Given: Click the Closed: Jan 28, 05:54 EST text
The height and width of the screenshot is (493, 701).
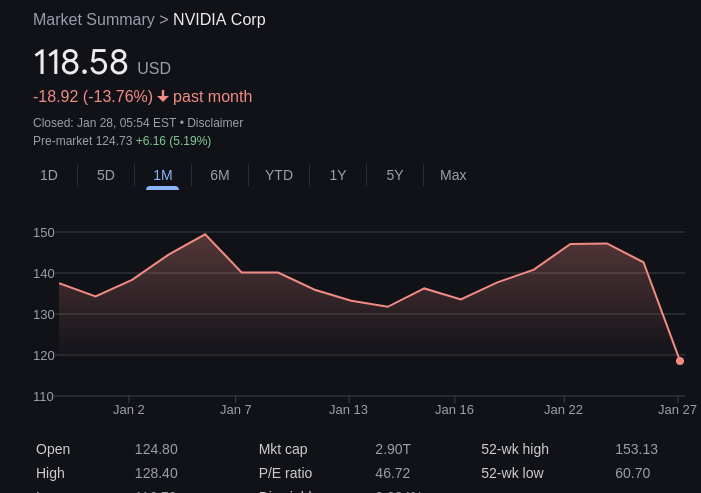Looking at the screenshot, I should (105, 123).
